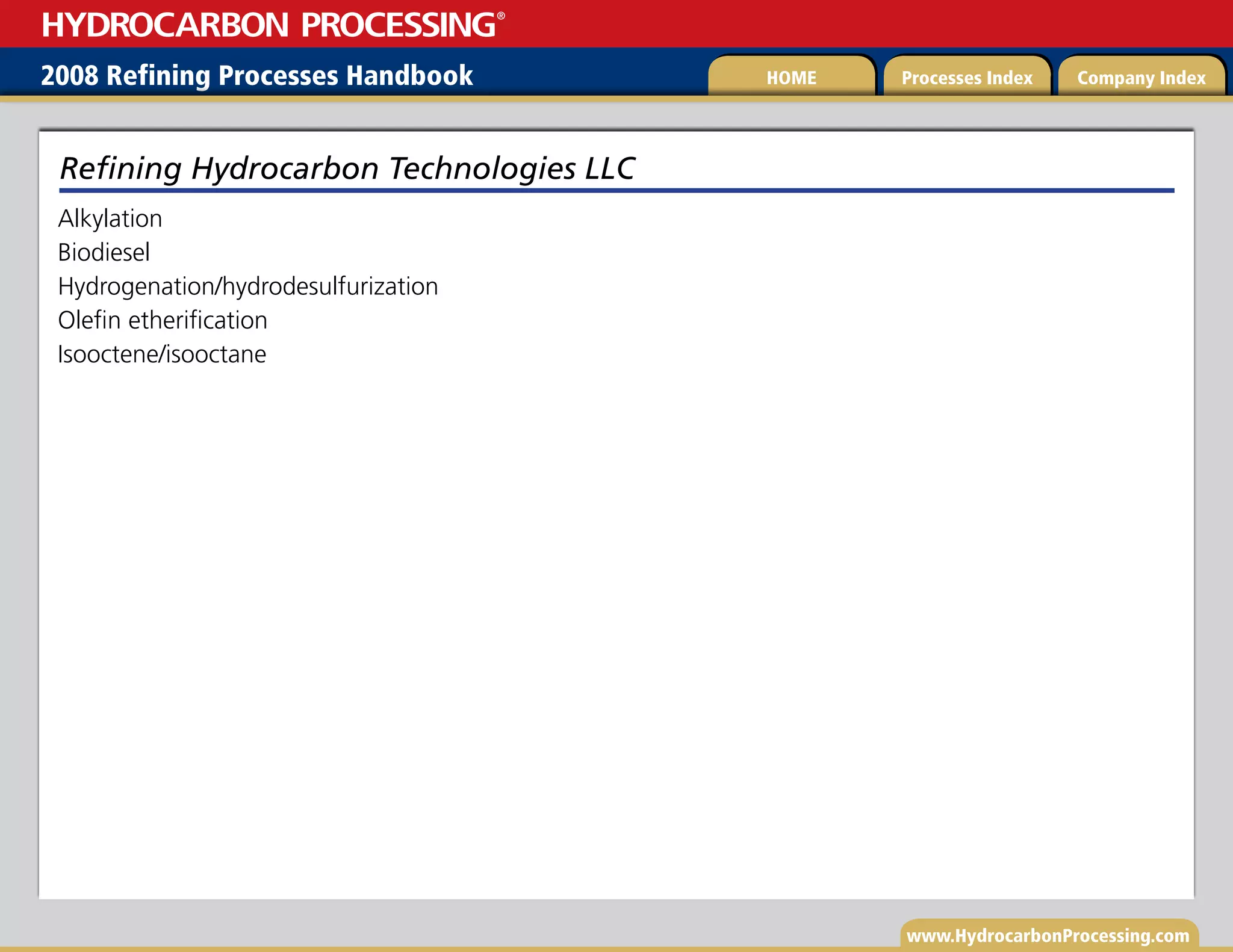This screenshot has width=1233, height=952.
Task: Open Hydrogenation/hydrodesulfurization process
Action: pyautogui.click(x=248, y=287)
